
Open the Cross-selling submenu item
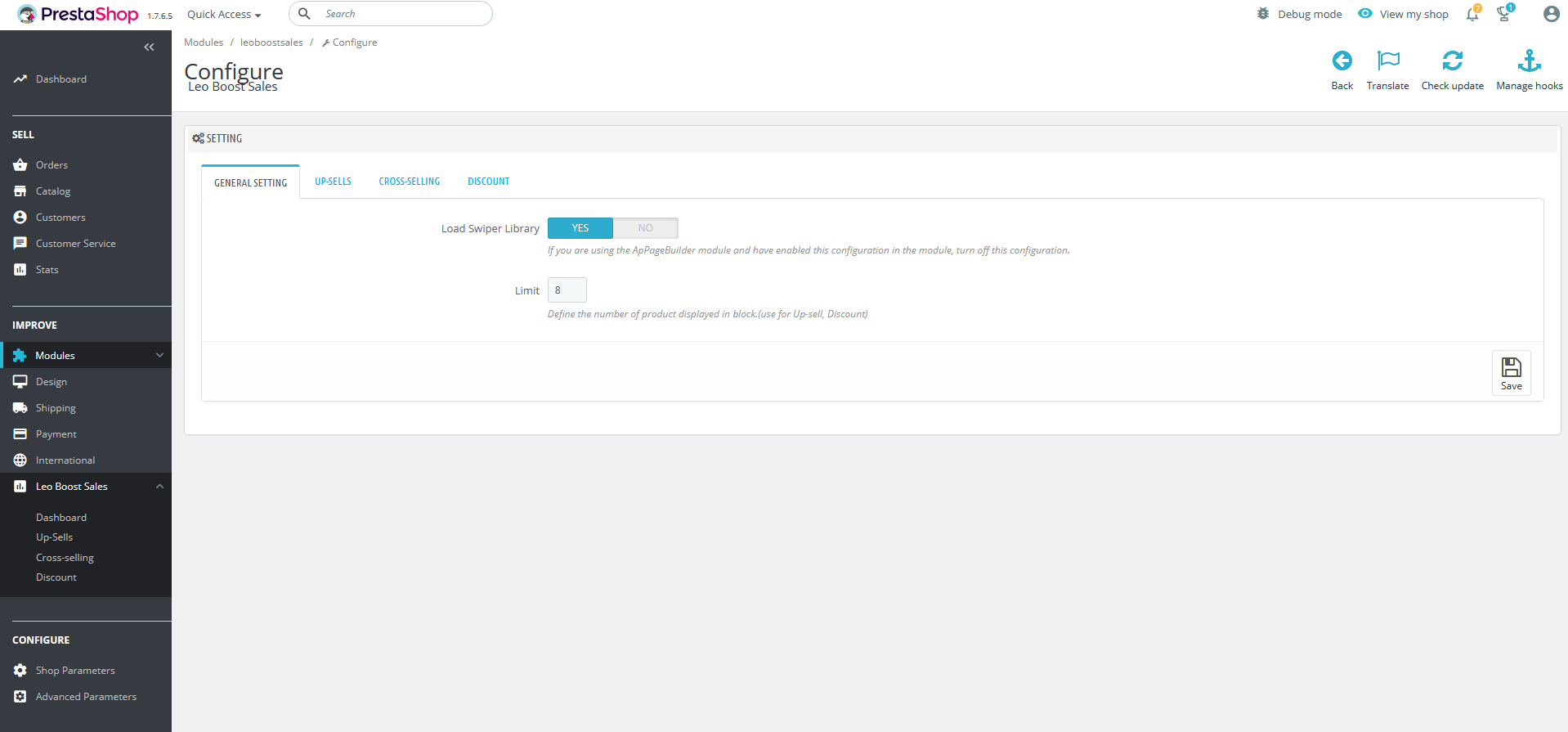coord(65,558)
